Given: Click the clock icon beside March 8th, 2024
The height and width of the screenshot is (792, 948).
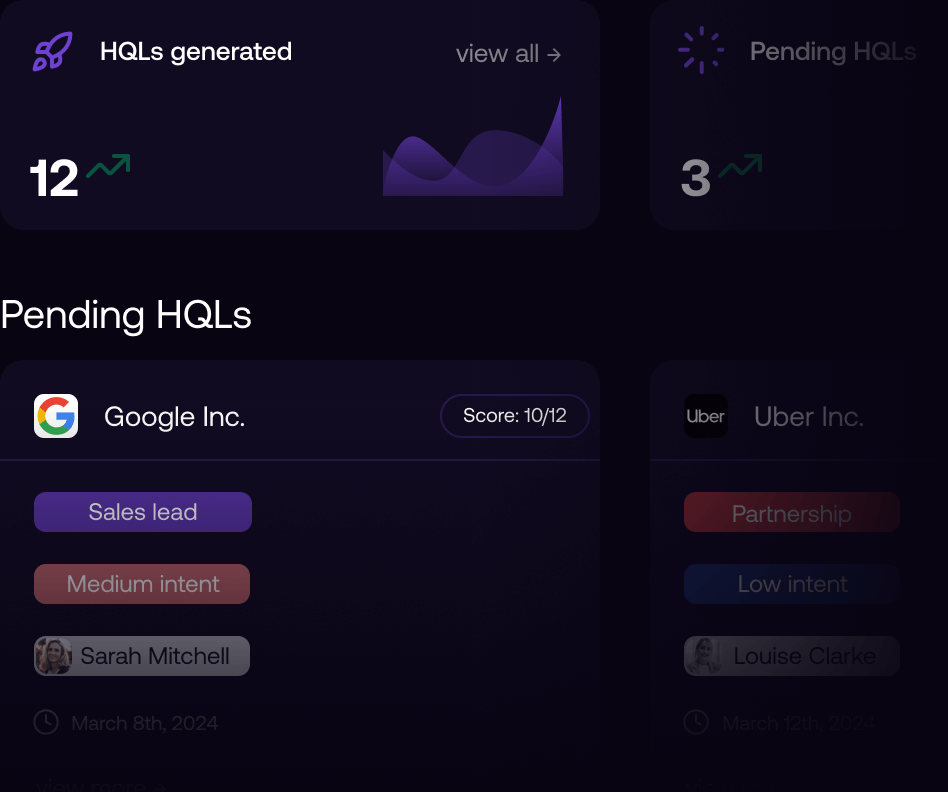Looking at the screenshot, I should coord(46,722).
